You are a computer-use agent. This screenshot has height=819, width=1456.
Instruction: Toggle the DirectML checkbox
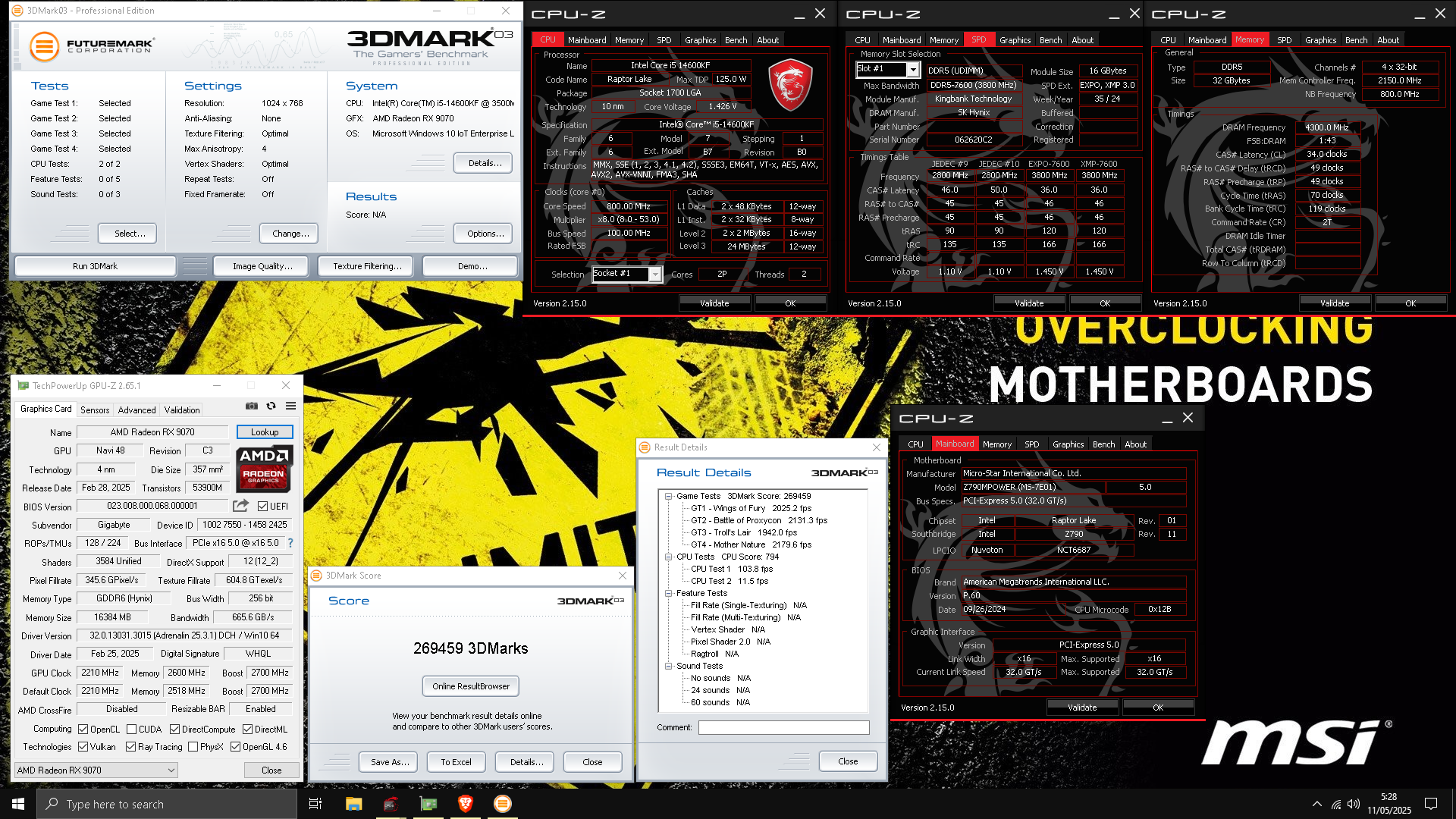tap(248, 730)
